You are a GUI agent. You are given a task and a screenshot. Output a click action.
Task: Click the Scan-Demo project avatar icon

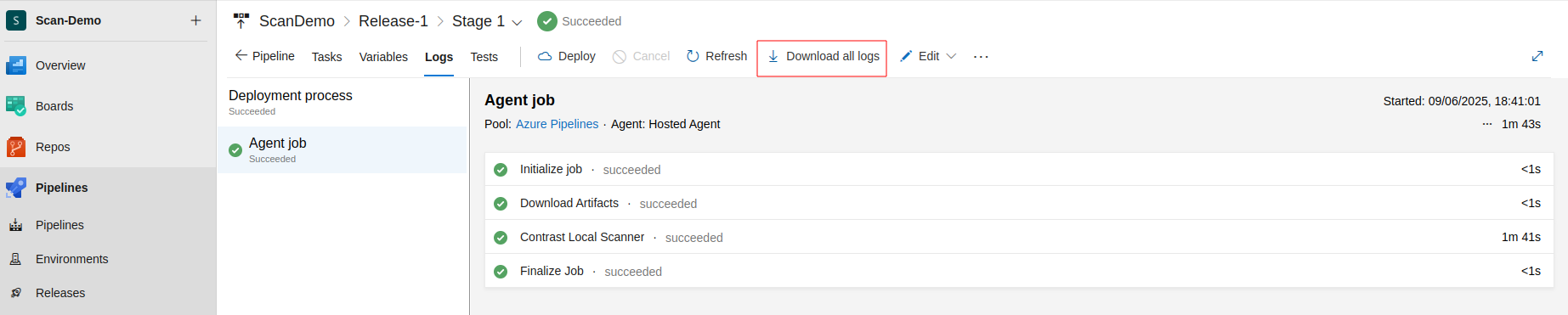pyautogui.click(x=16, y=20)
